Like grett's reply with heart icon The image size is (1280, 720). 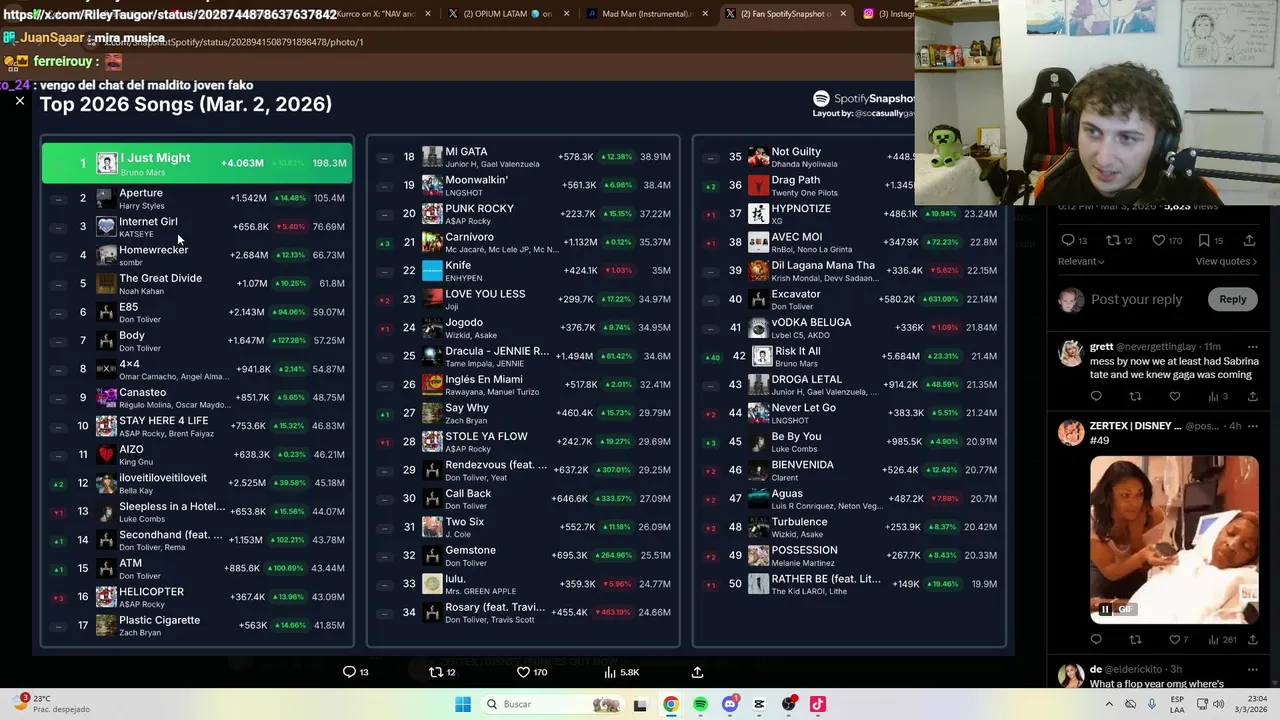pos(1174,397)
